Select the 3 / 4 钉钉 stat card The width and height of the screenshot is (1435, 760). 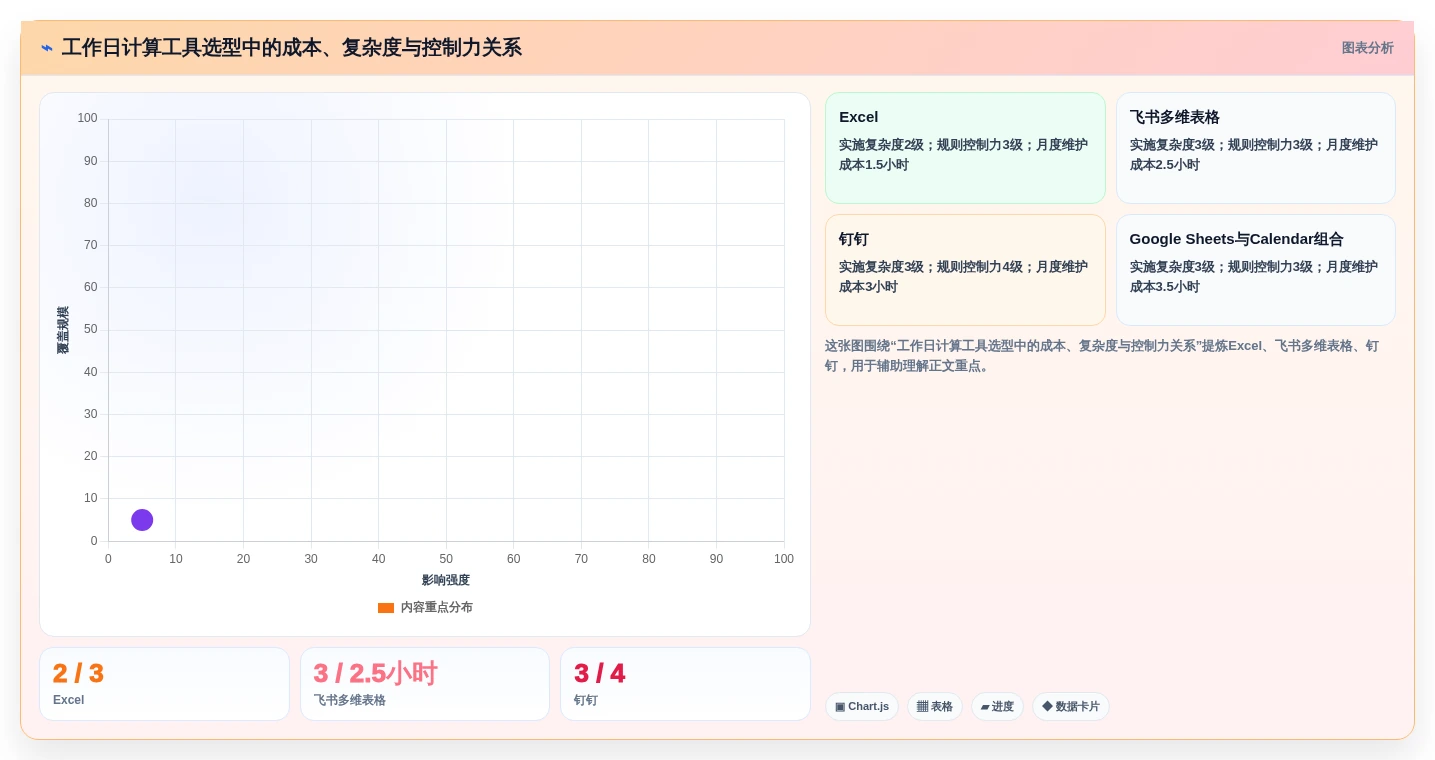click(x=685, y=684)
